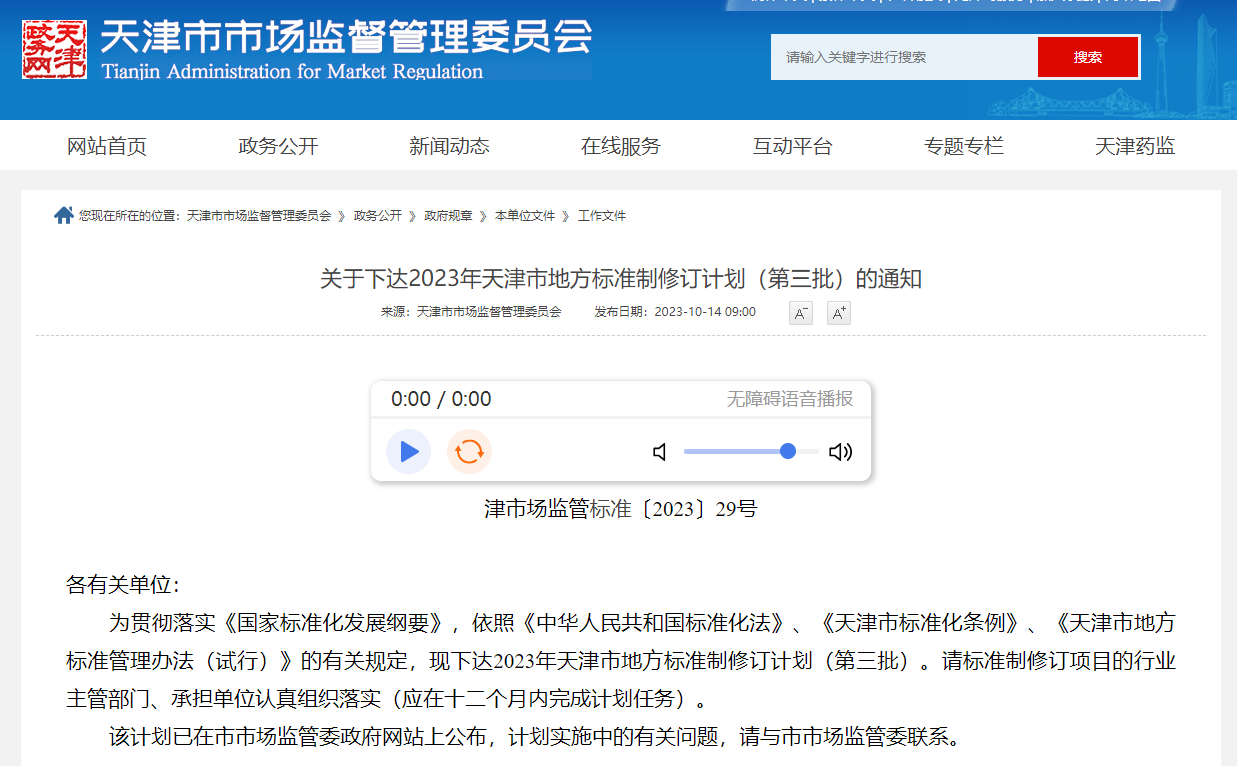The width and height of the screenshot is (1237, 766).
Task: Go to 天津药监 section
Action: pos(1135,147)
